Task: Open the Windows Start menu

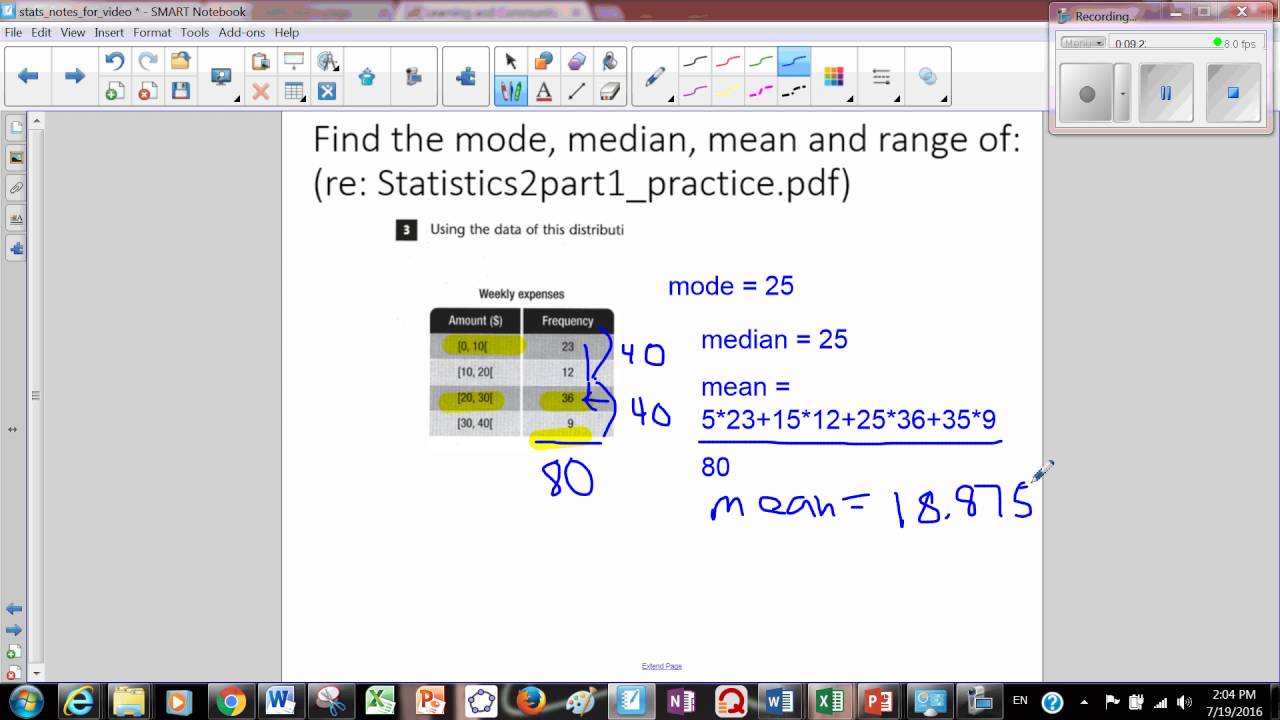Action: 25,701
